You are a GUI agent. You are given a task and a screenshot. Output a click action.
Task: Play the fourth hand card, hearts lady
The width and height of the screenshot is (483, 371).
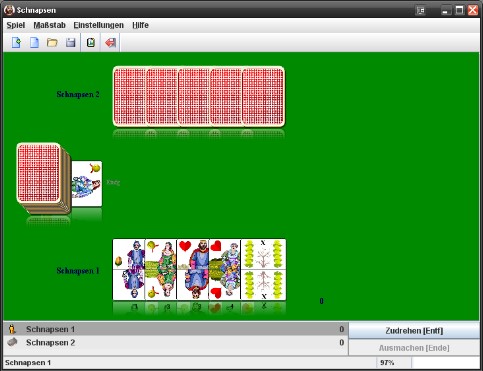(x=225, y=269)
